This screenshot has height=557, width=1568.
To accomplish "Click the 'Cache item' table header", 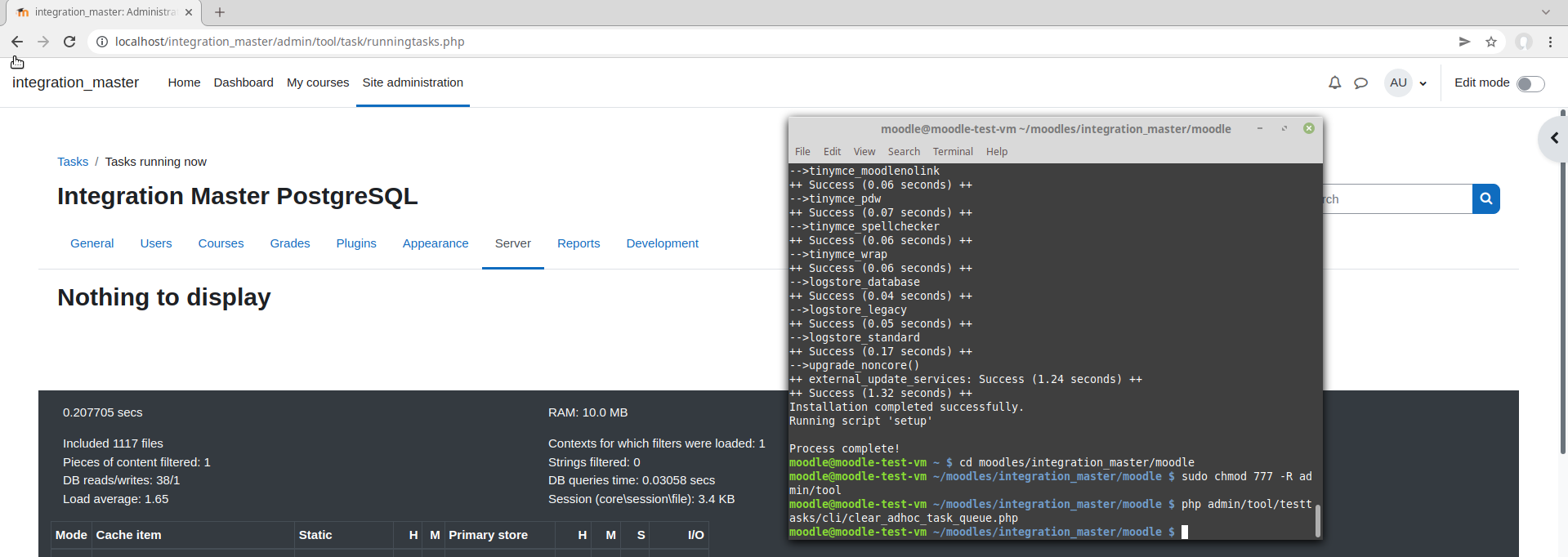I will 128,535.
